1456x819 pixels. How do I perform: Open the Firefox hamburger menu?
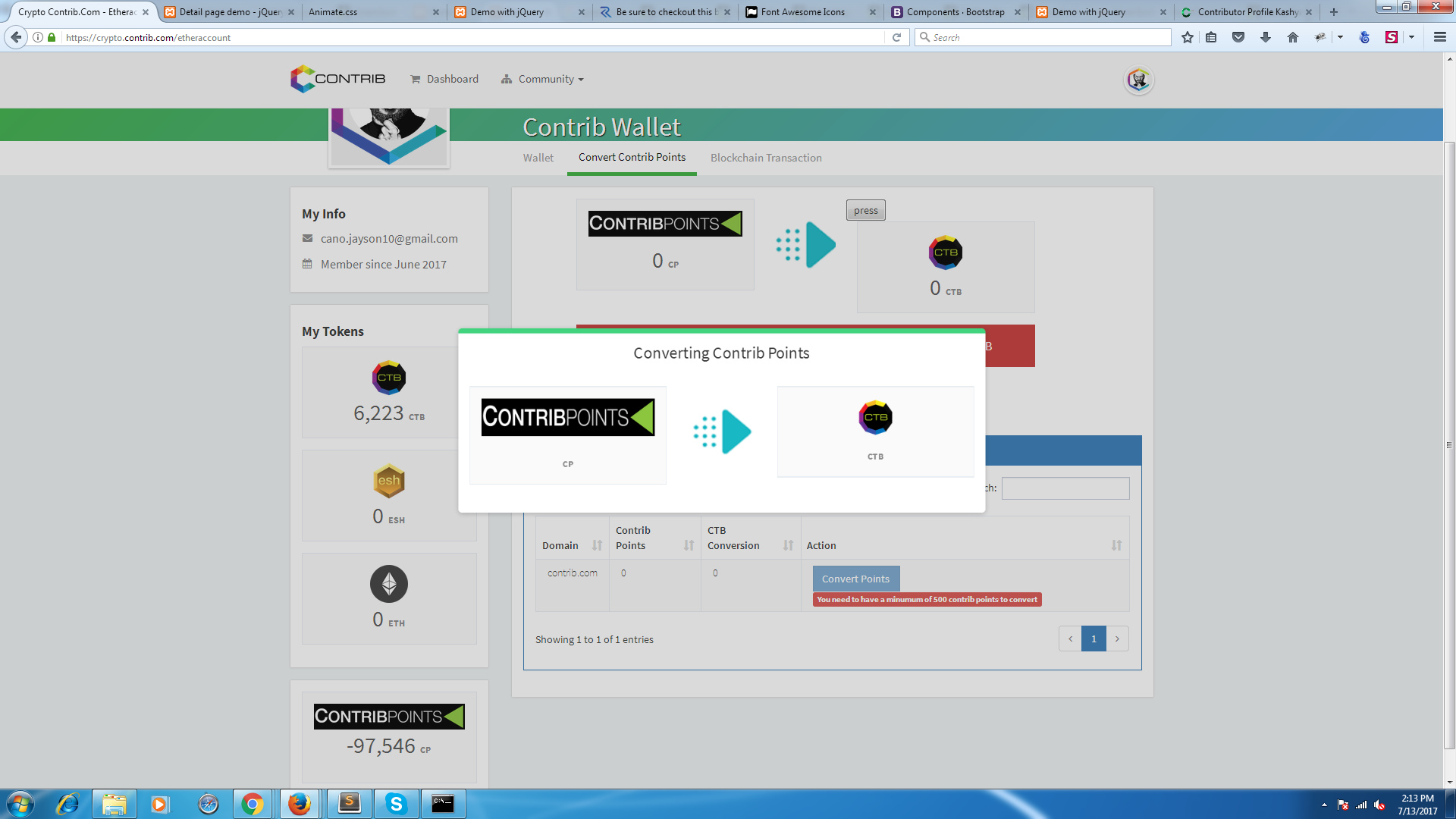(x=1439, y=37)
